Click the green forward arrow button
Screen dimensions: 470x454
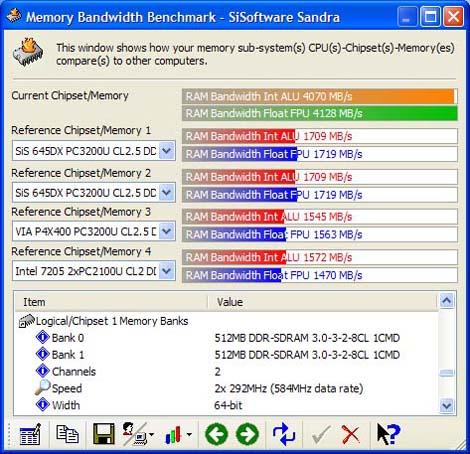(247, 434)
